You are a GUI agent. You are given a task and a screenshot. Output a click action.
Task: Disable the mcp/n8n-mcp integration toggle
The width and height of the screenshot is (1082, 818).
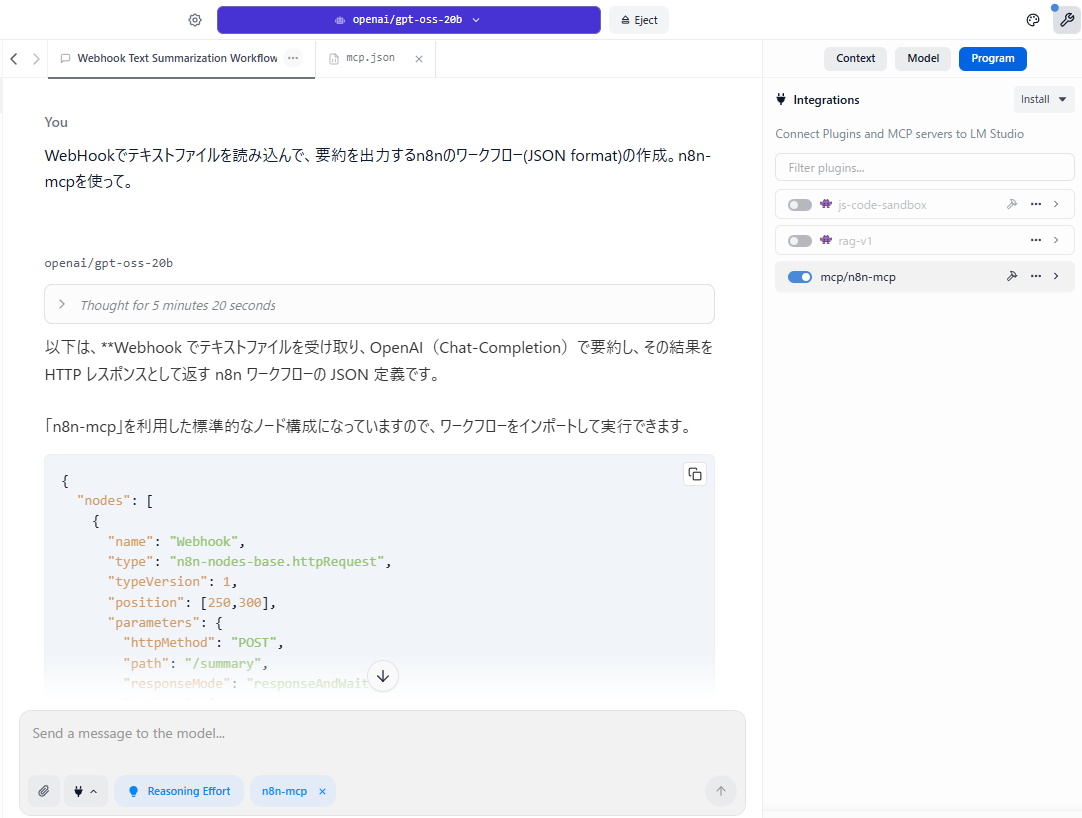pyautogui.click(x=799, y=277)
